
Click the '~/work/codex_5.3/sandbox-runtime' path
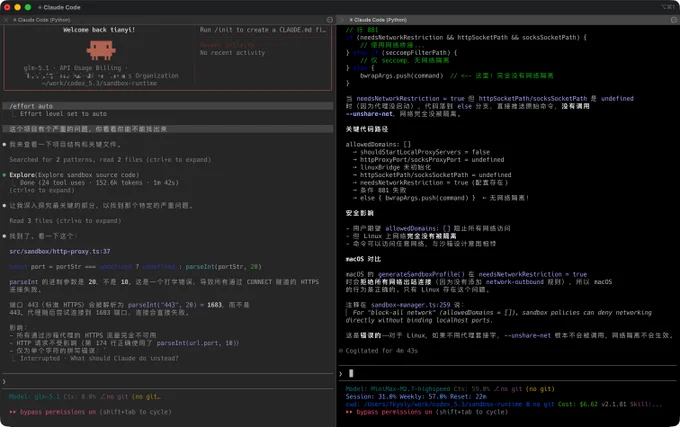pos(99,83)
